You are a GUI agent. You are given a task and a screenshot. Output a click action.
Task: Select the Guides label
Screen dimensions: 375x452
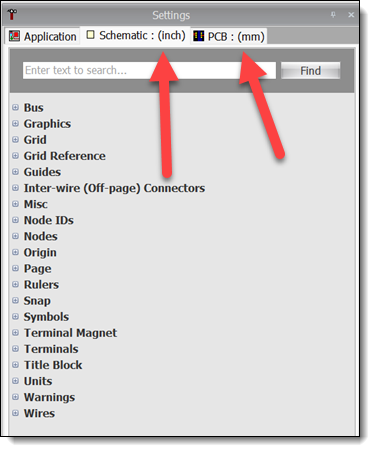point(42,172)
